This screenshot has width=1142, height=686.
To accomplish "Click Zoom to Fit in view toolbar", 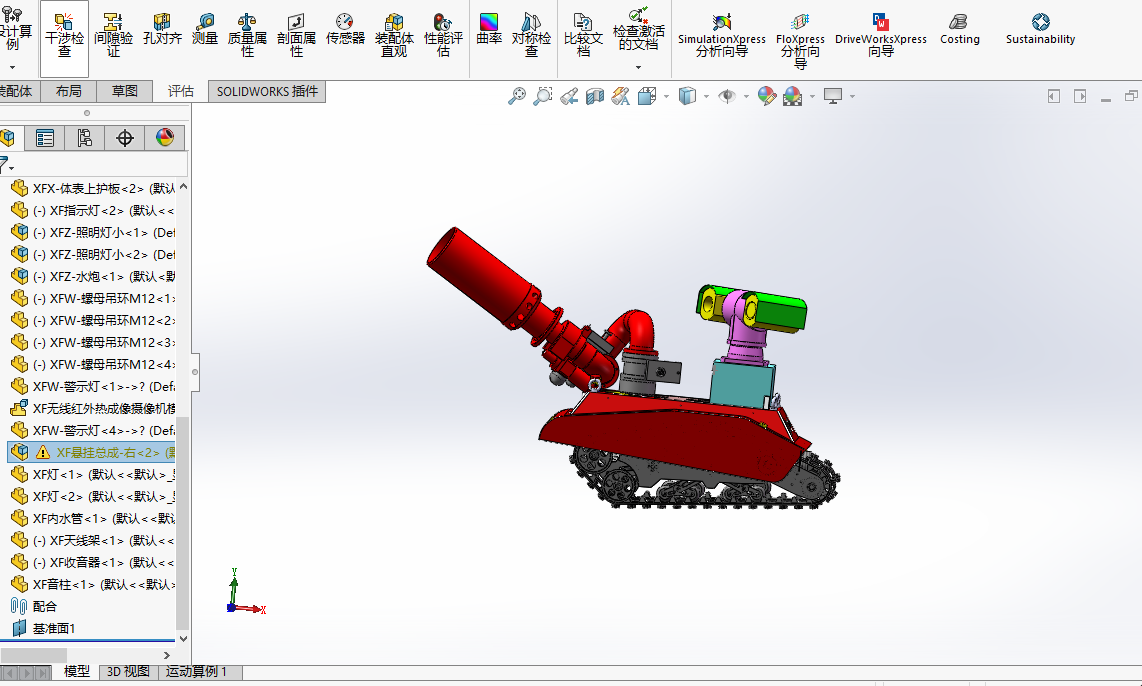I will [516, 96].
